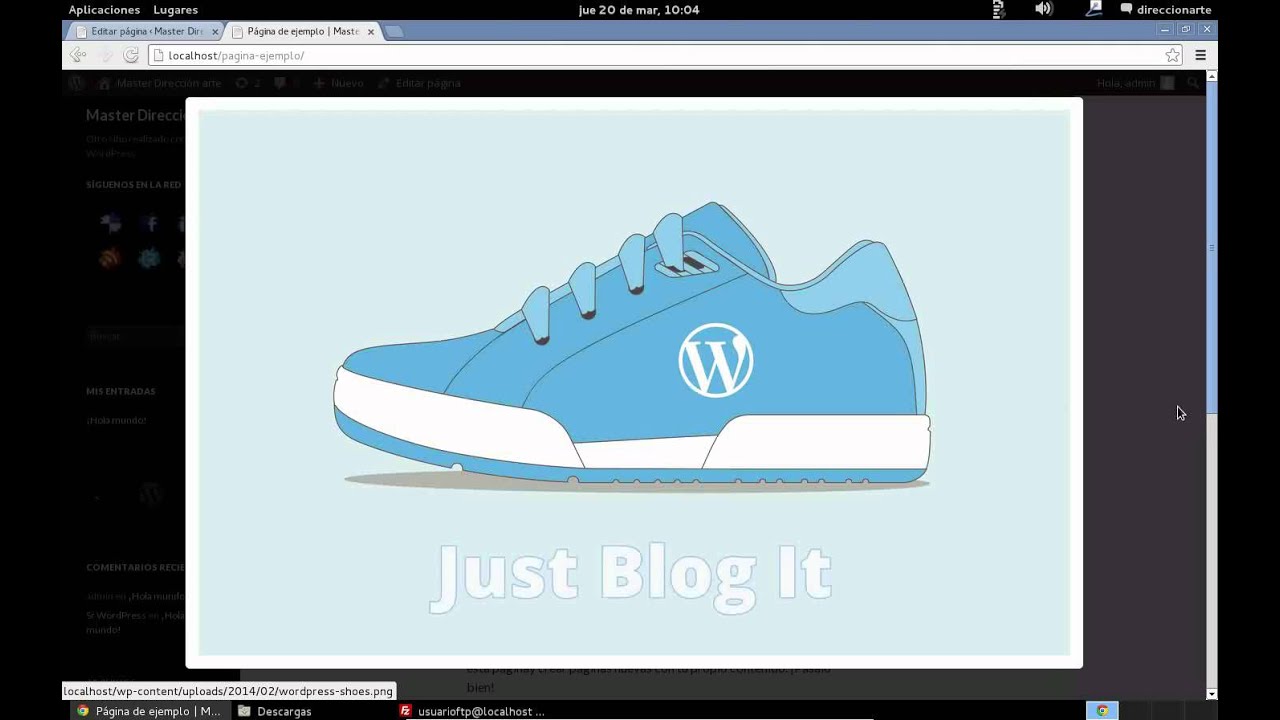Open a new browser tab

[394, 32]
